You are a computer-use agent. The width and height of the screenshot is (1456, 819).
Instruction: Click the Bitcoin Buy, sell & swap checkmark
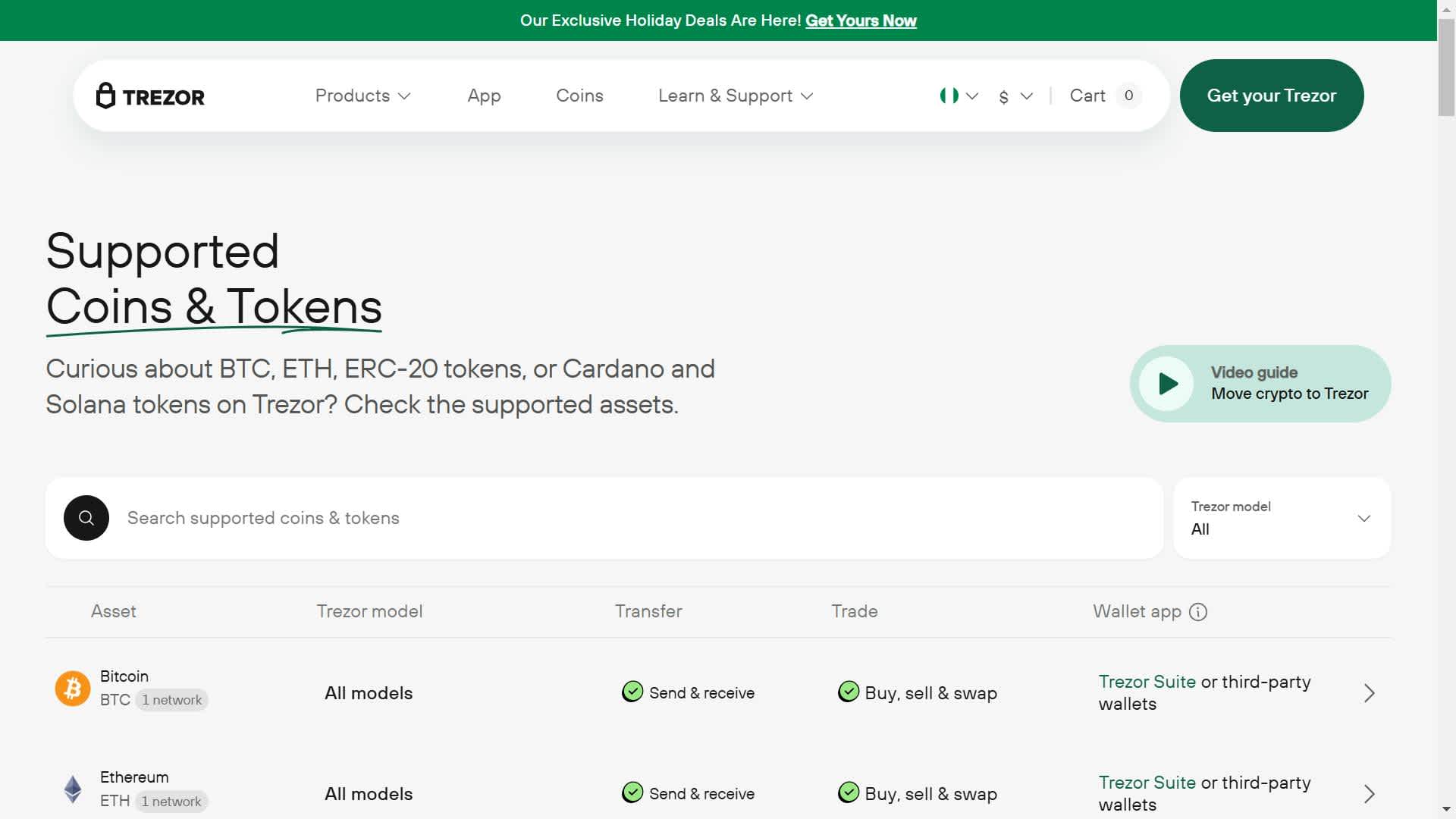(x=849, y=692)
